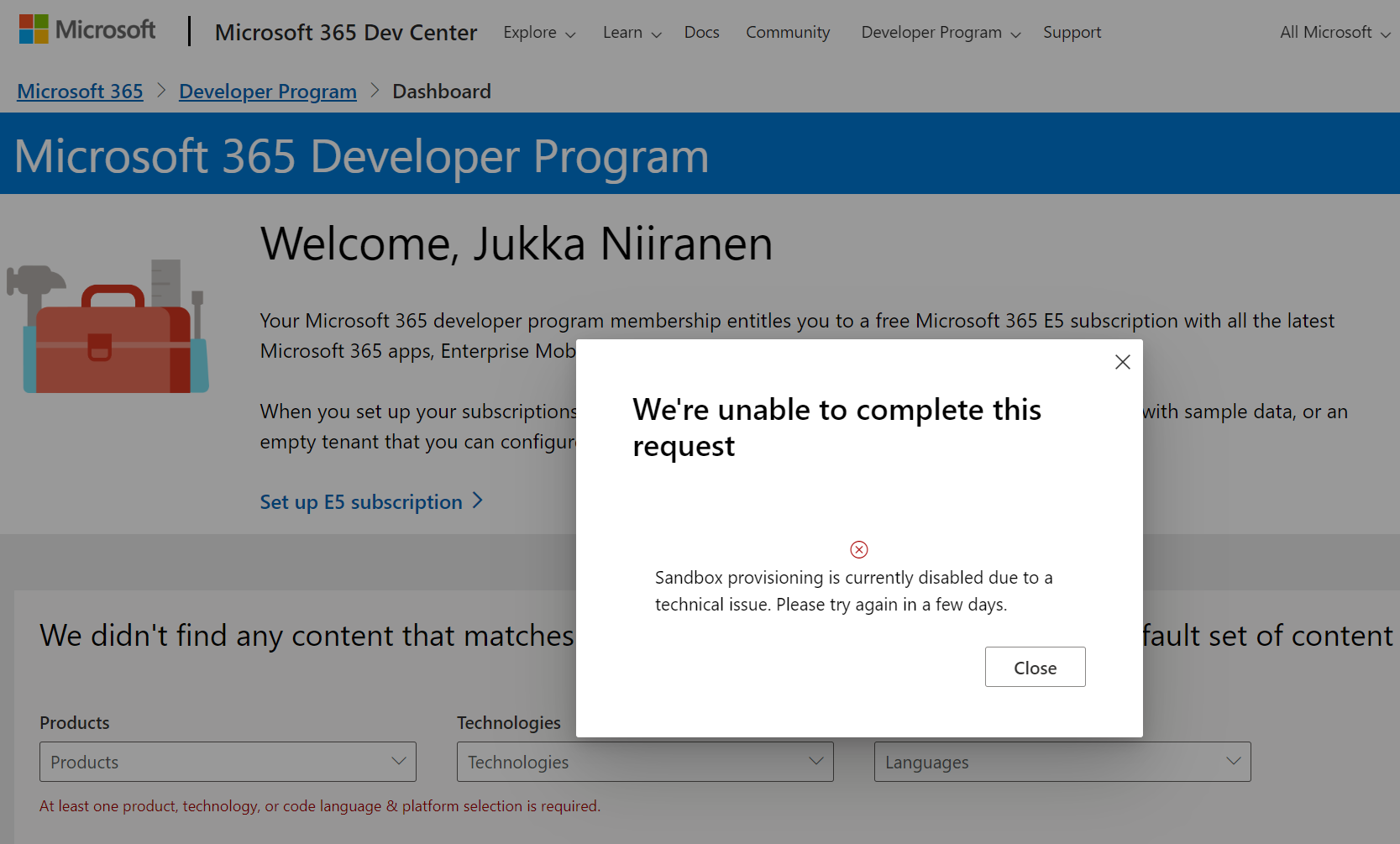Click the X to dismiss the dialog
Image resolution: width=1400 pixels, height=844 pixels.
1122,361
